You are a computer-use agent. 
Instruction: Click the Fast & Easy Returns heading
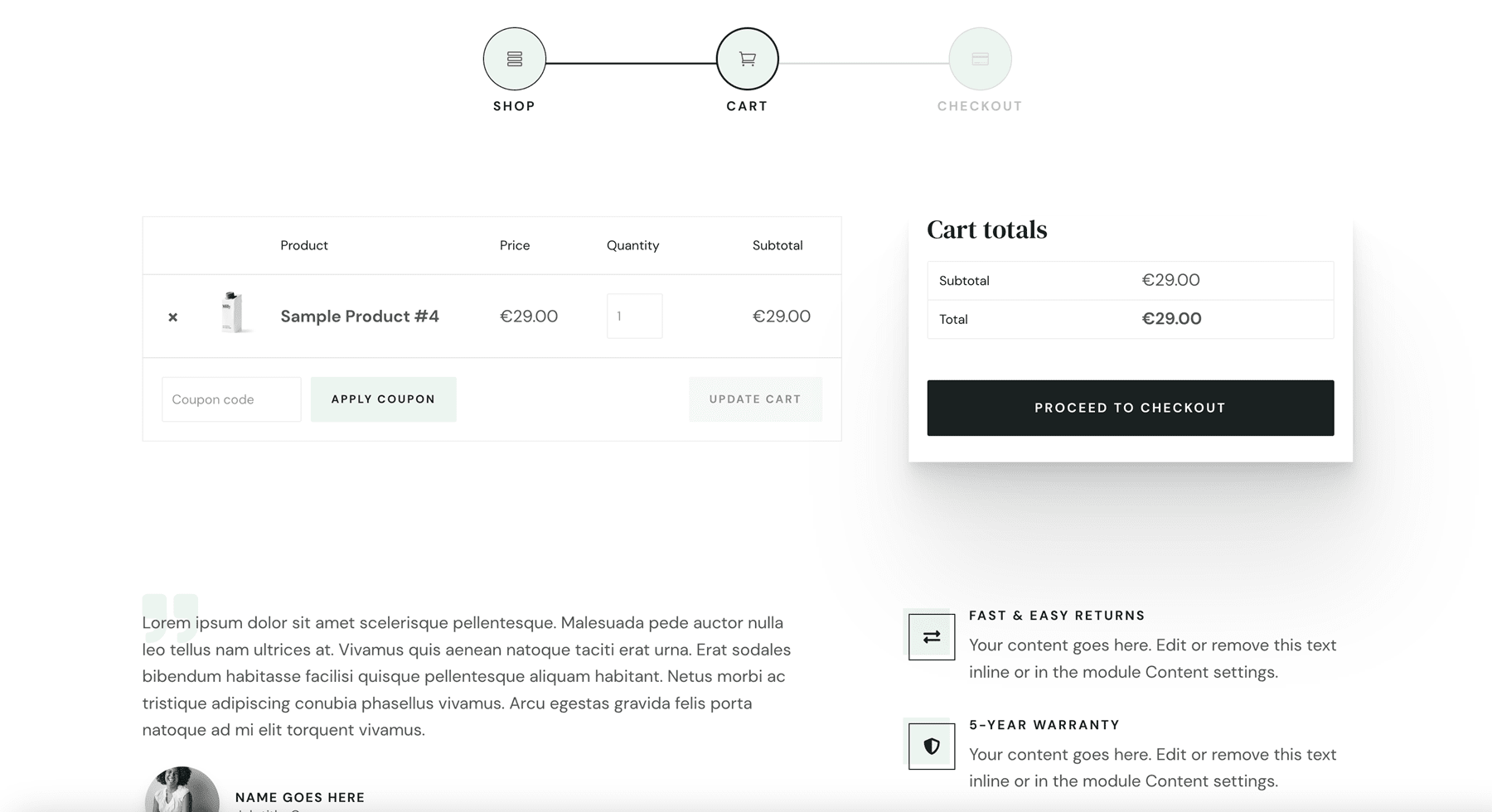coord(1057,616)
